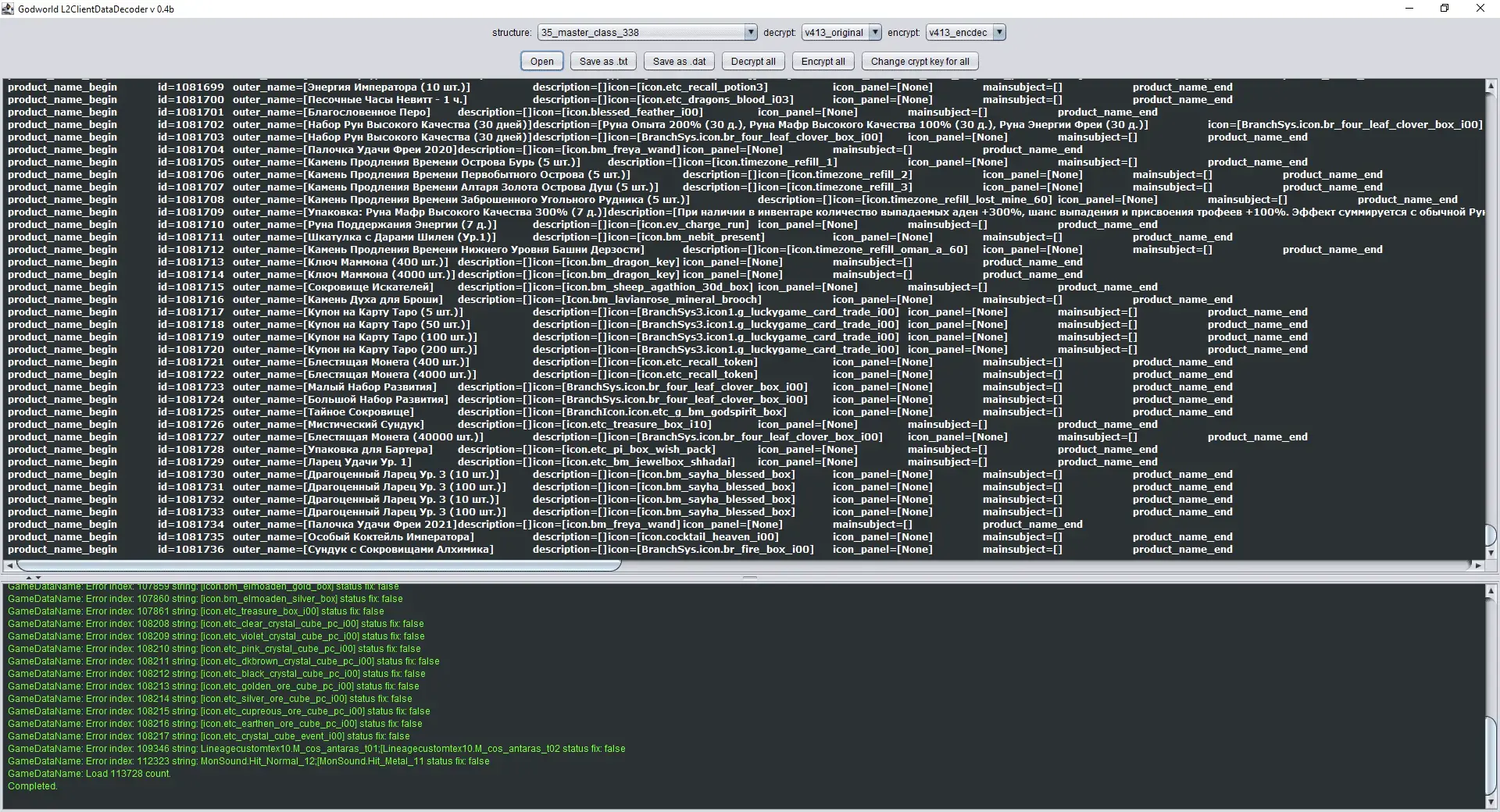Click log line with Error index 109346

pos(316,749)
